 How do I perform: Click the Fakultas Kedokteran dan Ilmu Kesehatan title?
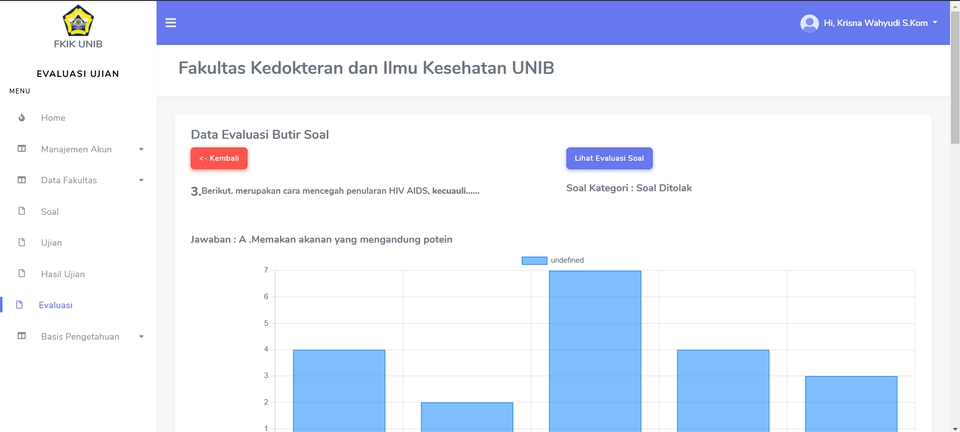(366, 68)
